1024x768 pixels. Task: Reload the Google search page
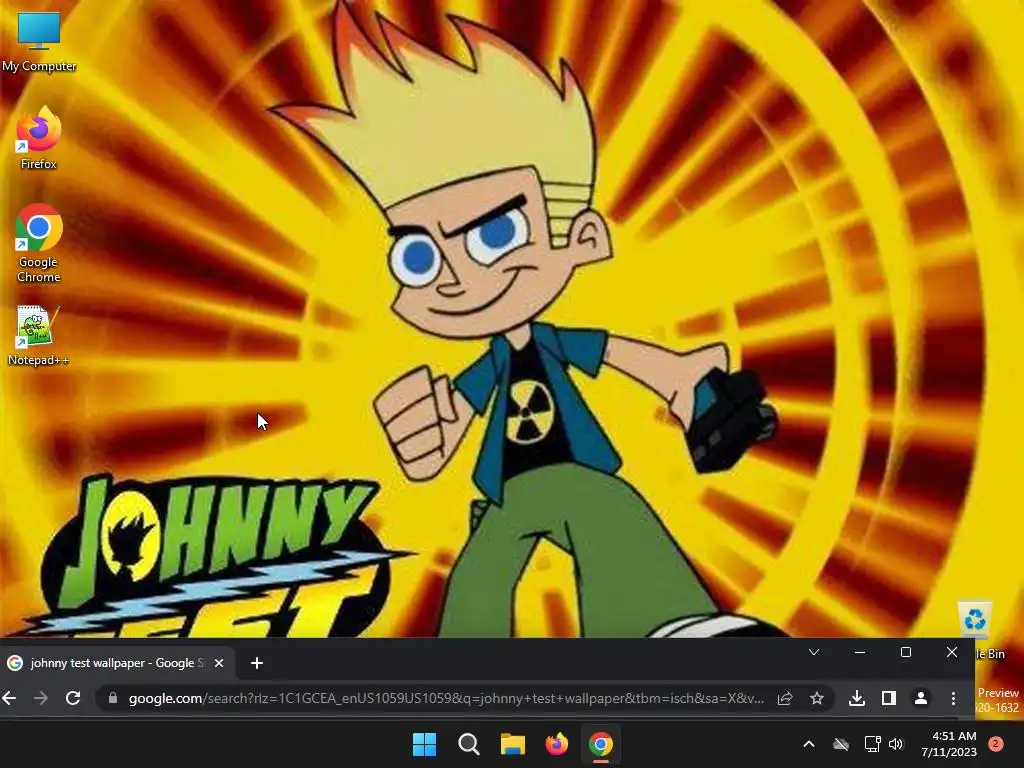tap(72, 698)
